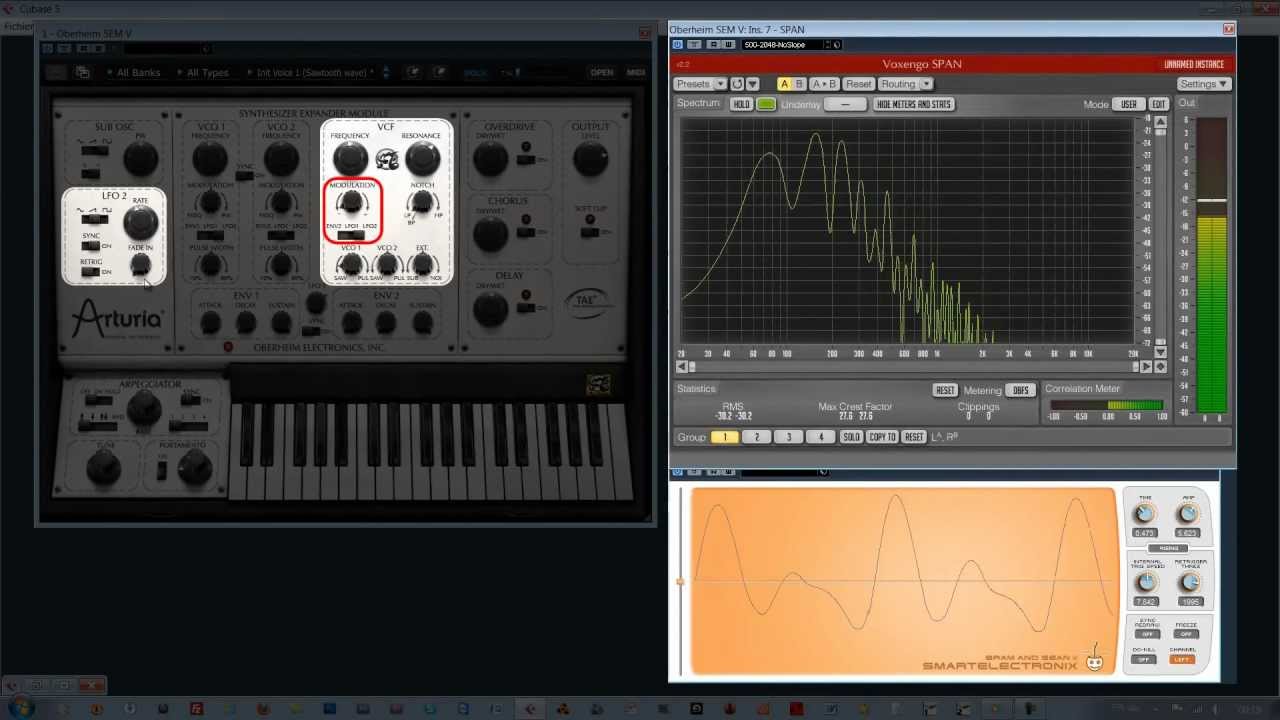Click the Sub Osc PW knob
Viewport: 1280px width, 720px height.
pyautogui.click(x=140, y=158)
